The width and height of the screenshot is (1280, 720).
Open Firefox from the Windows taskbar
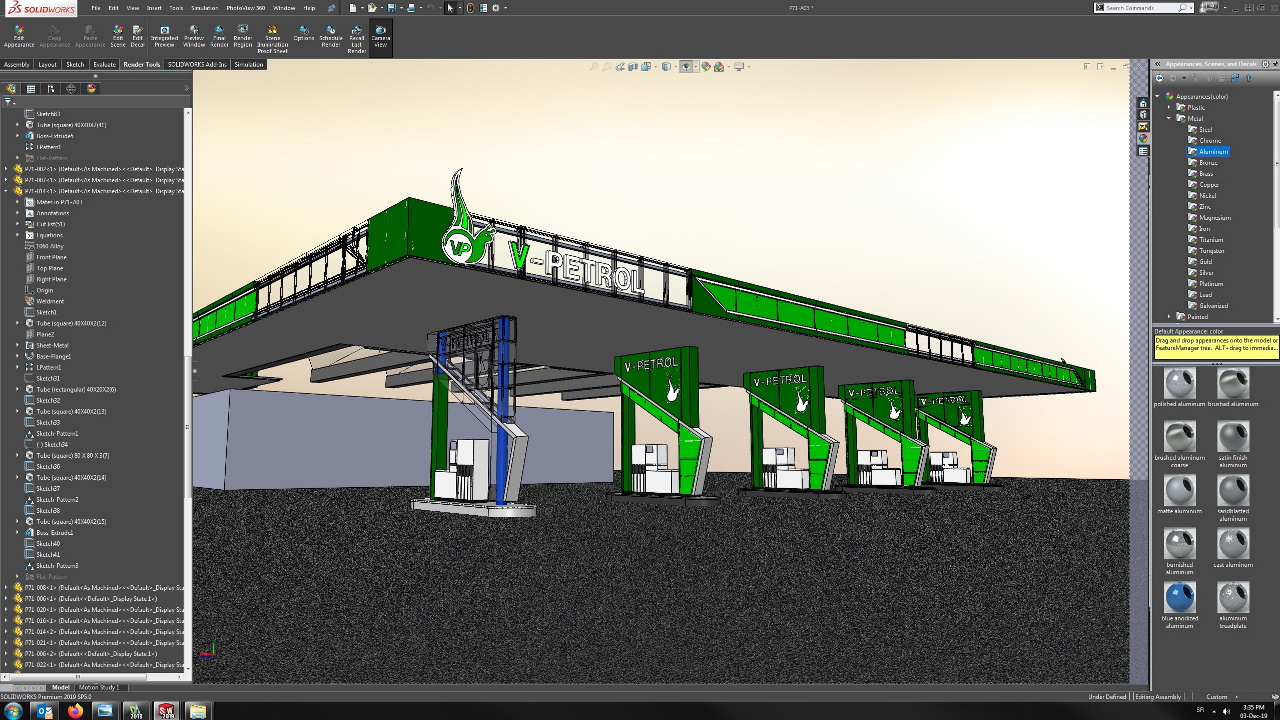coord(75,711)
